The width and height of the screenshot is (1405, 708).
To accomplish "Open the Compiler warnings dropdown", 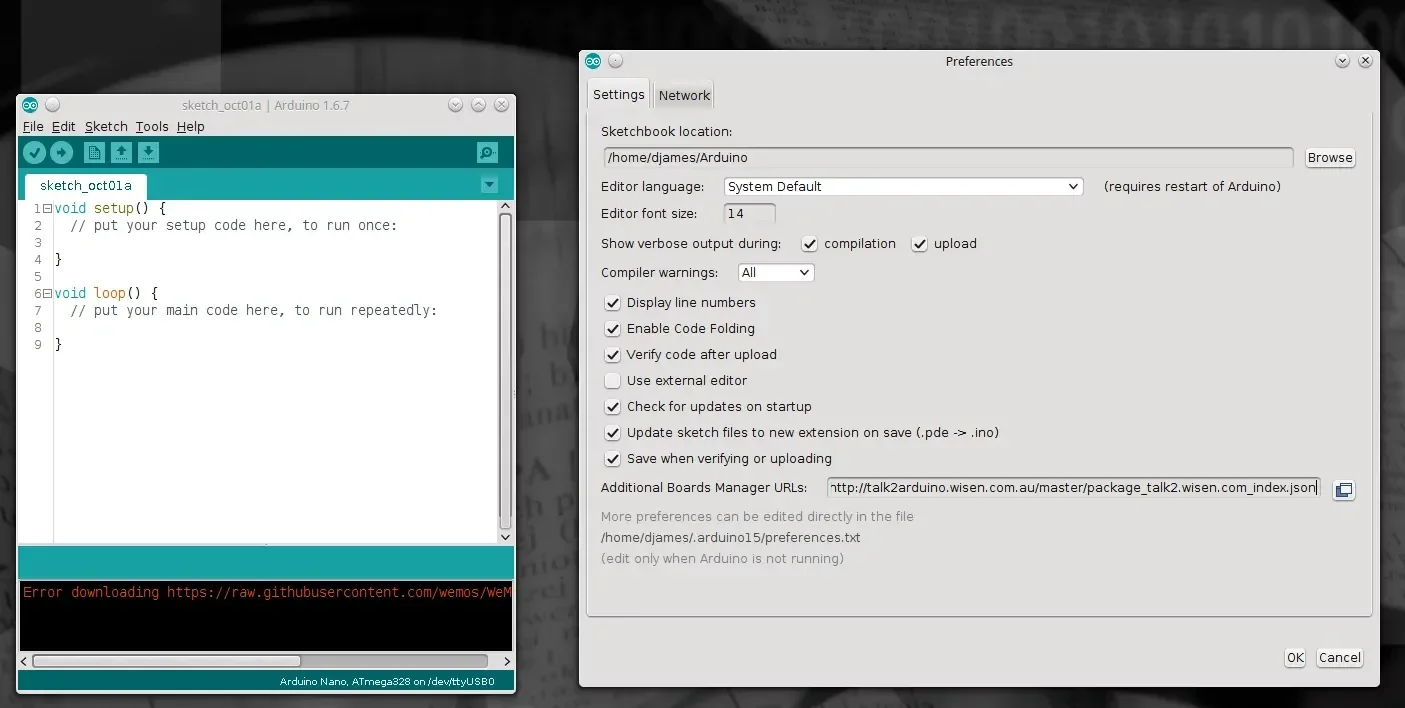I will (x=776, y=273).
